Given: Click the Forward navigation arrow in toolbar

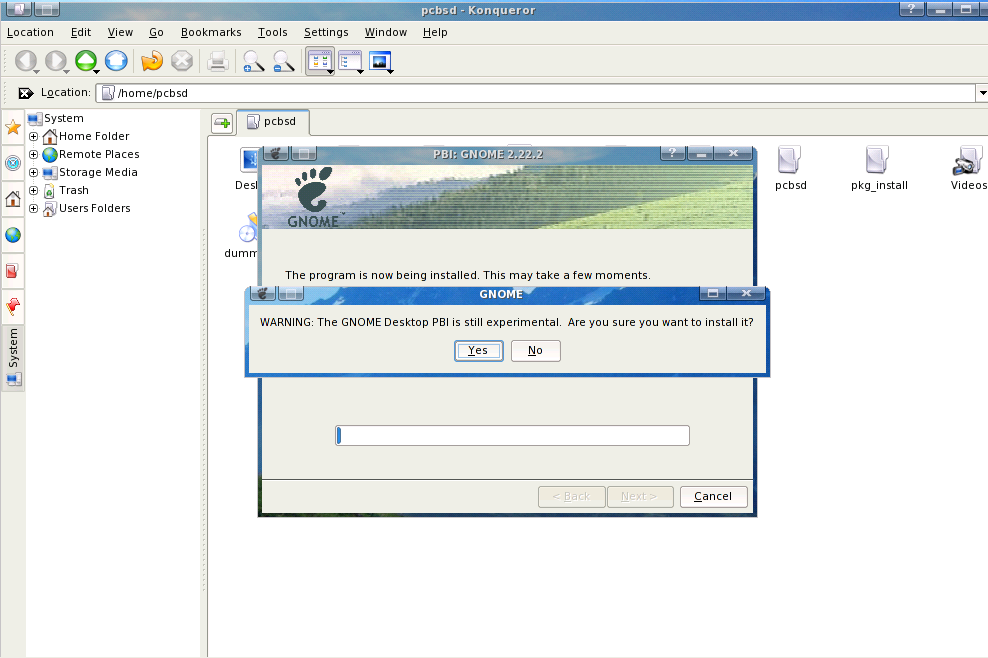Looking at the screenshot, I should (56, 61).
